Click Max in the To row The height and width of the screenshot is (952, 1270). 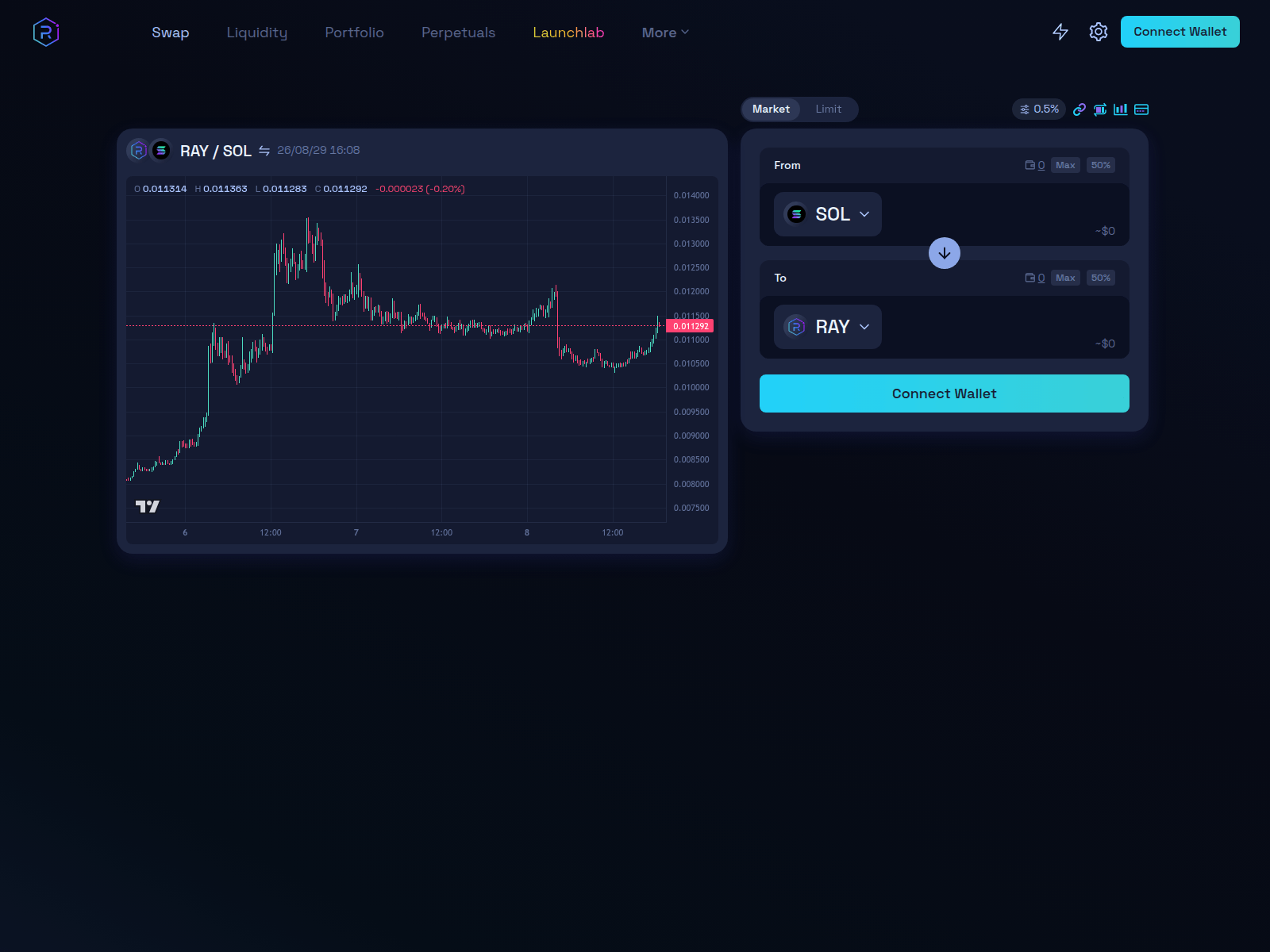(1066, 278)
